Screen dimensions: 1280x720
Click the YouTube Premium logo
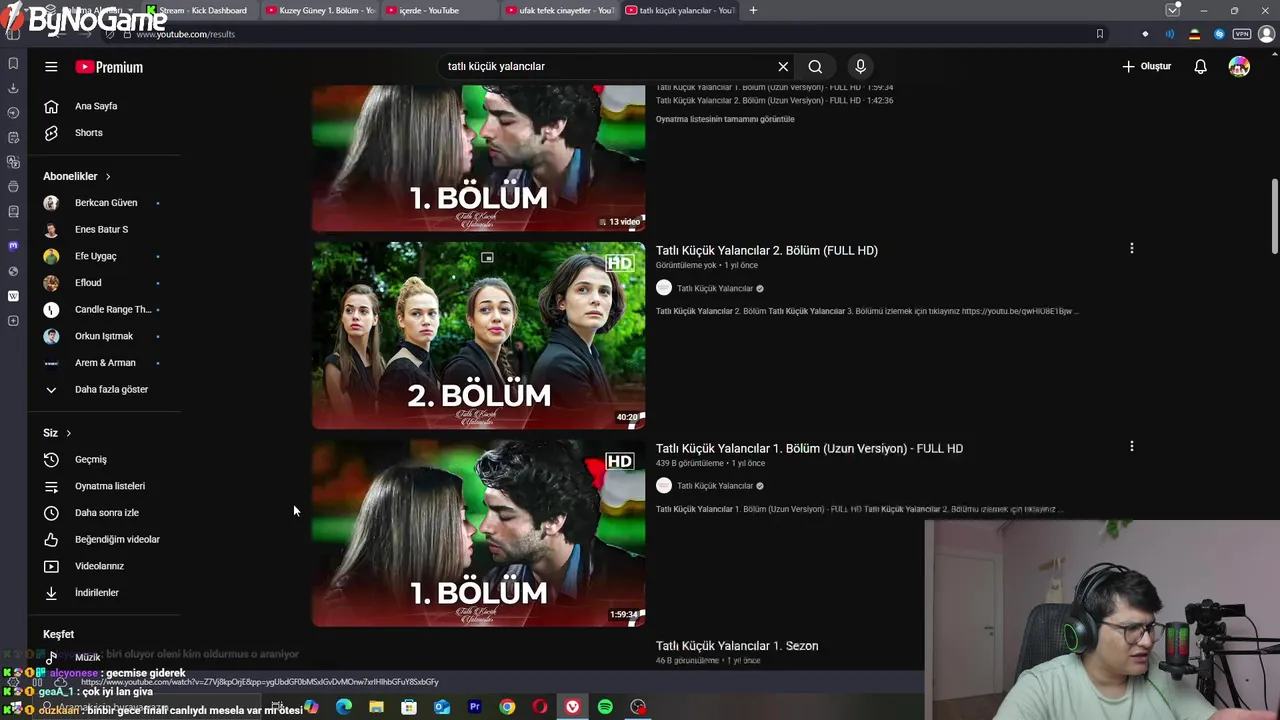click(109, 67)
